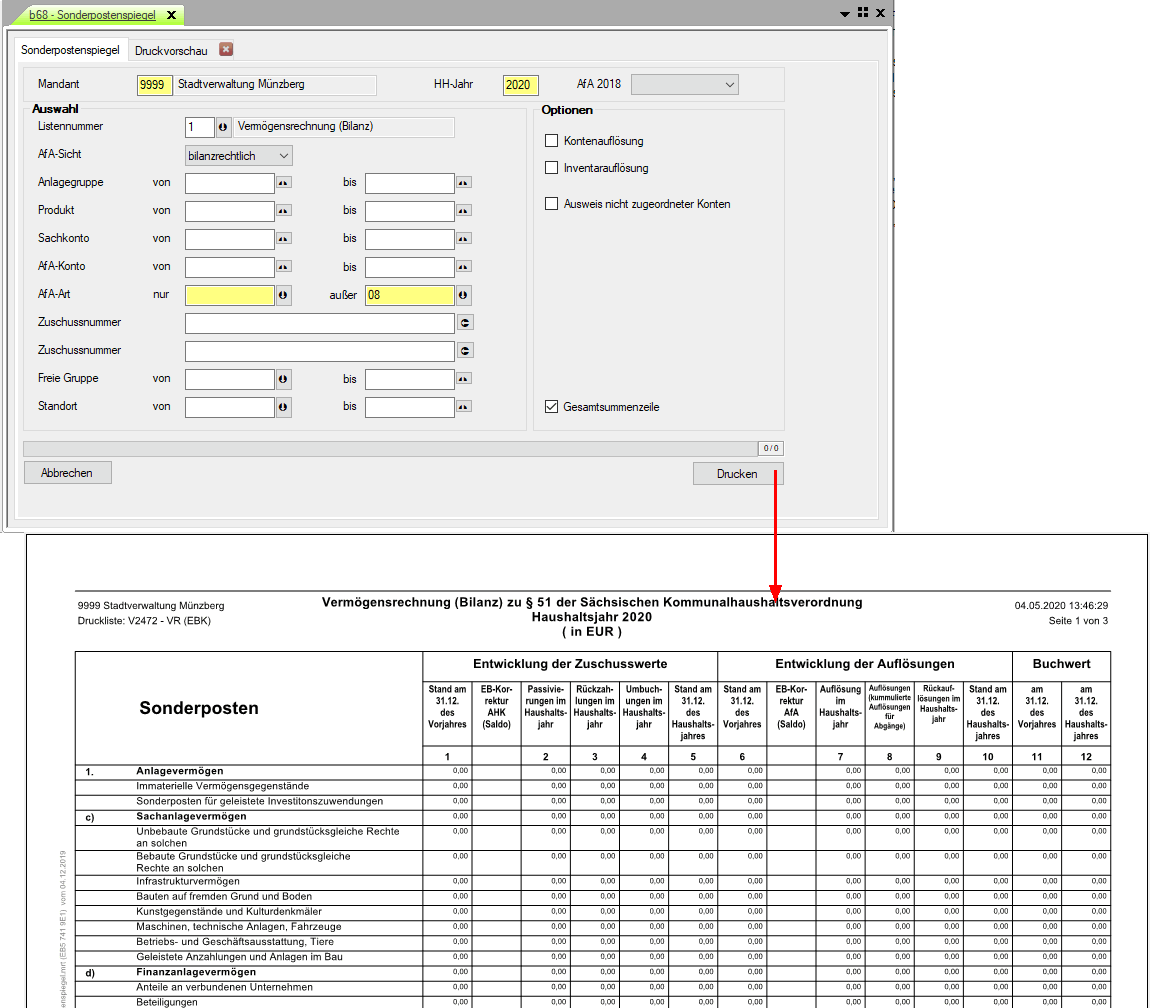The width and height of the screenshot is (1150, 1008).
Task: Click lookup icon beside Sachkonto von field
Action: click(x=284, y=239)
